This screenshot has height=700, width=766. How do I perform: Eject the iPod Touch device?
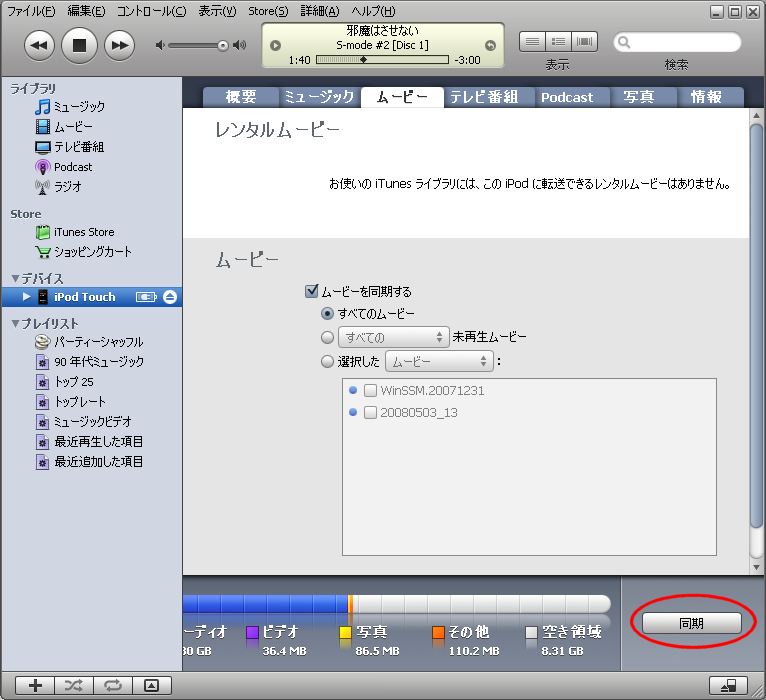pyautogui.click(x=170, y=297)
